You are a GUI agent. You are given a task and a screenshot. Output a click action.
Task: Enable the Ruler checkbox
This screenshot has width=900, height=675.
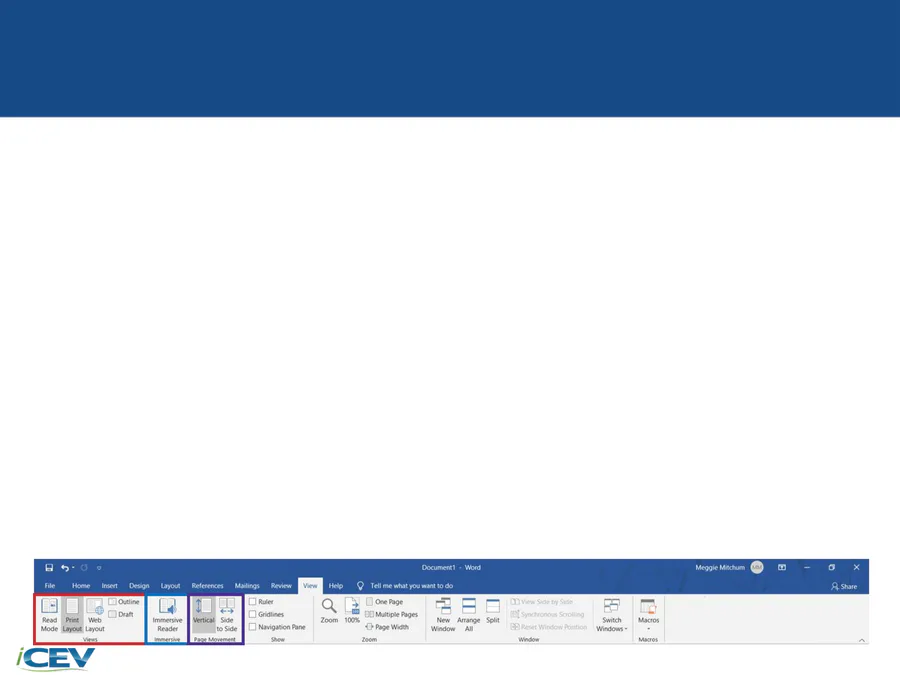pyautogui.click(x=253, y=602)
